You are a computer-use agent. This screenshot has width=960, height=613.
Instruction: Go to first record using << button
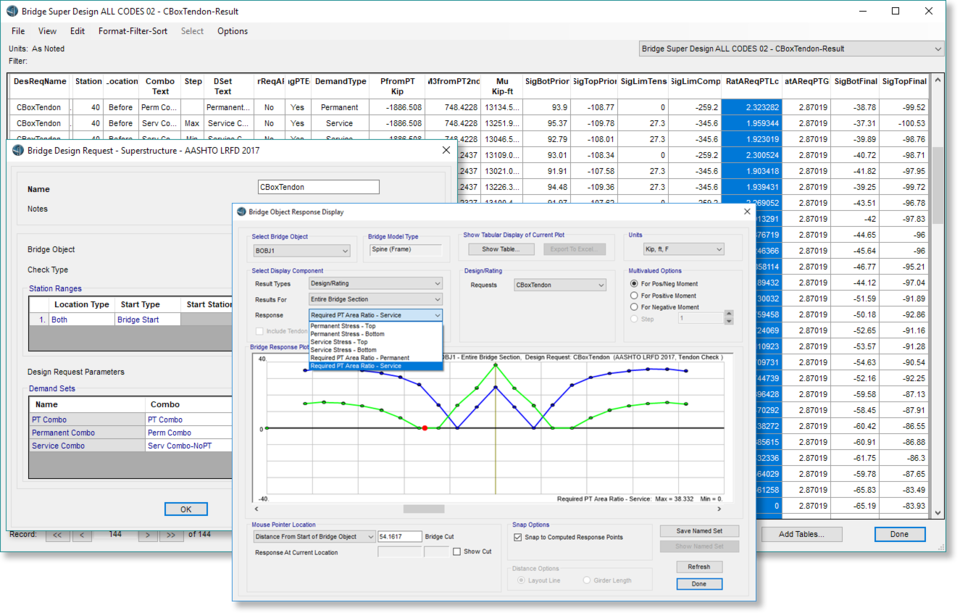[x=57, y=535]
